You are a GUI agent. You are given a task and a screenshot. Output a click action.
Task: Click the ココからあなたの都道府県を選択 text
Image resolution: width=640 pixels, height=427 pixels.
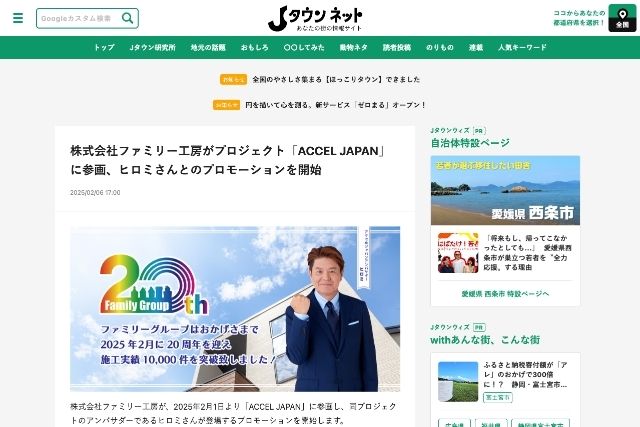click(579, 18)
